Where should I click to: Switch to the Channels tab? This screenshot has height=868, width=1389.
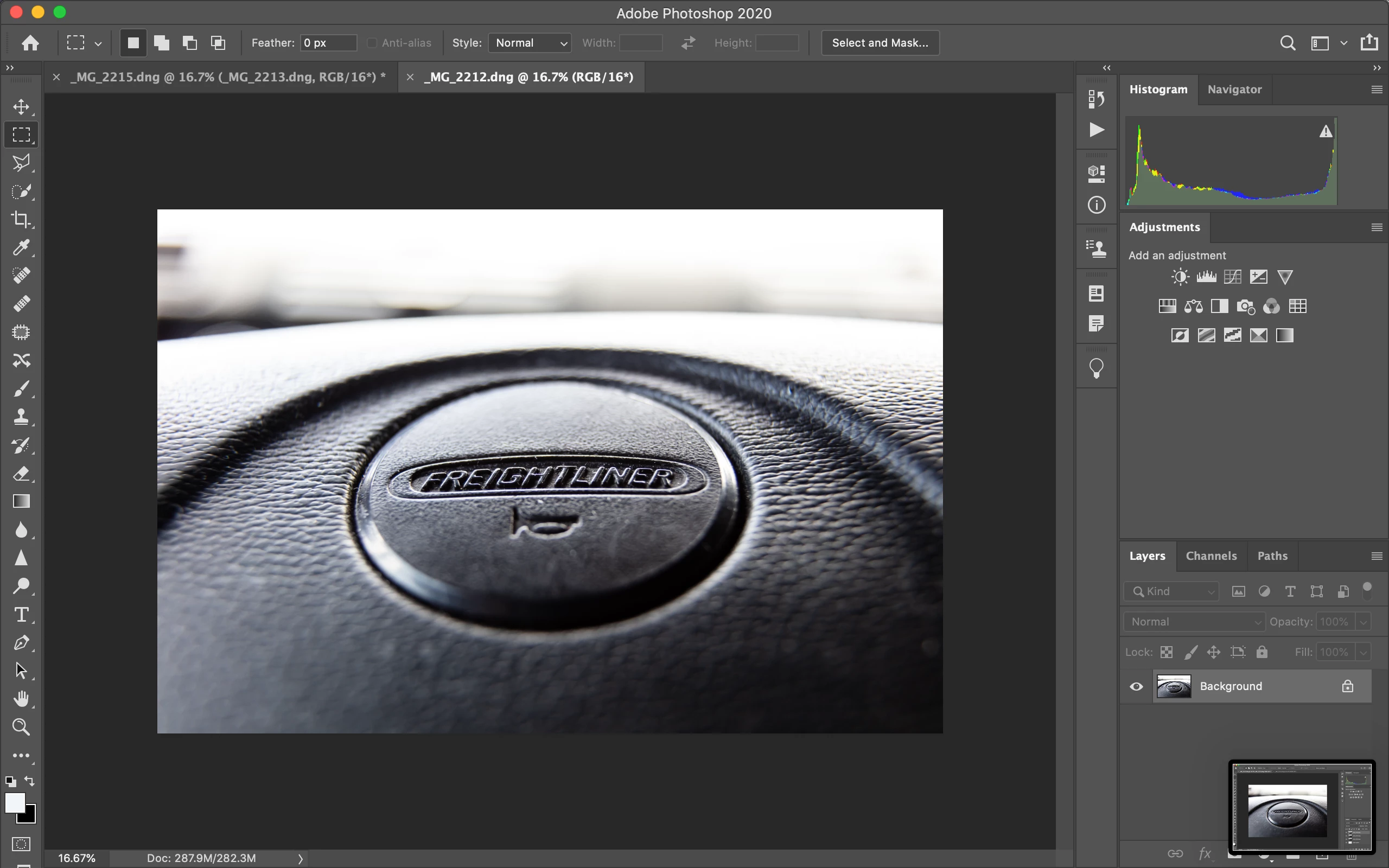click(1211, 556)
